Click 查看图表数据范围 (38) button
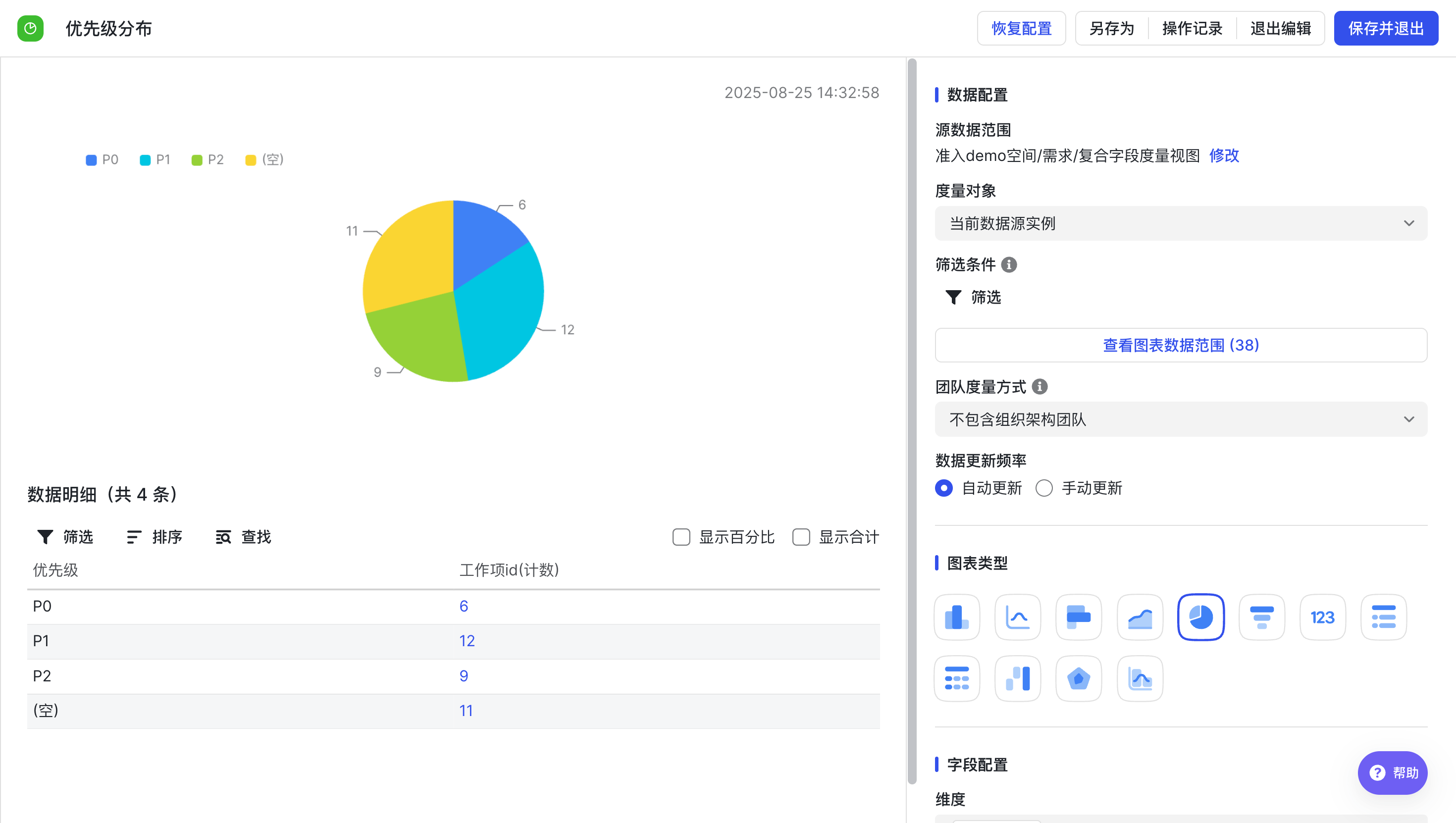The height and width of the screenshot is (823, 1456). (x=1181, y=345)
